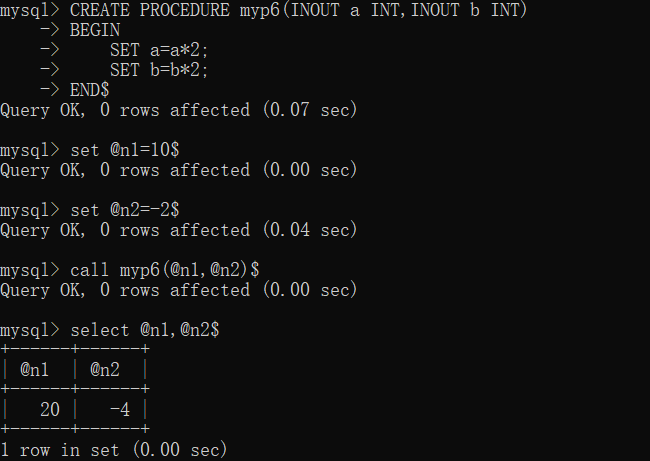Screen dimensions: 650x461
Task: Click the CREATE PROCEDURE myp6 command line
Action: click(264, 10)
